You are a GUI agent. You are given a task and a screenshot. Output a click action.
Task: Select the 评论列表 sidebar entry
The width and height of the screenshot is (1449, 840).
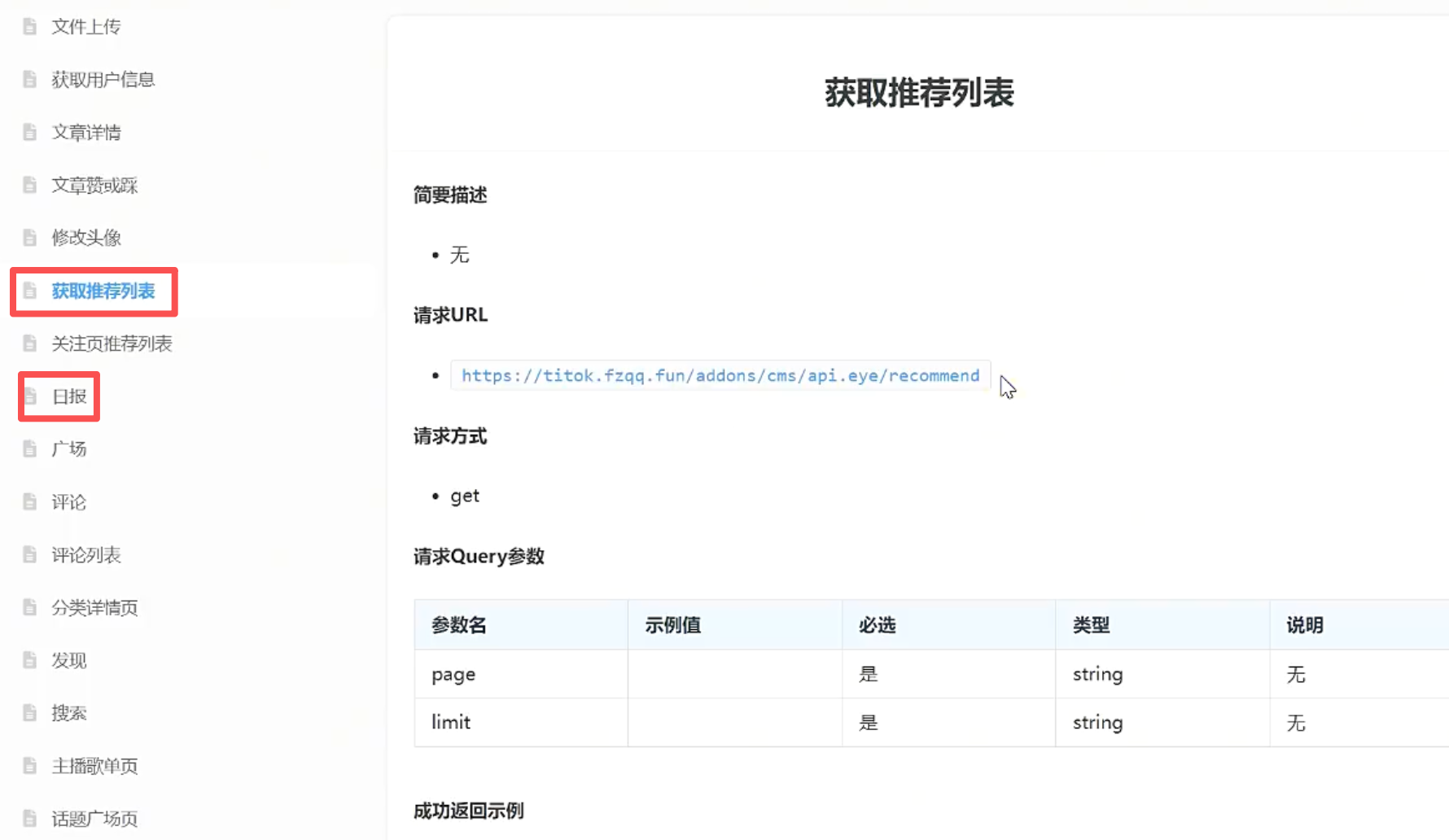tap(85, 554)
